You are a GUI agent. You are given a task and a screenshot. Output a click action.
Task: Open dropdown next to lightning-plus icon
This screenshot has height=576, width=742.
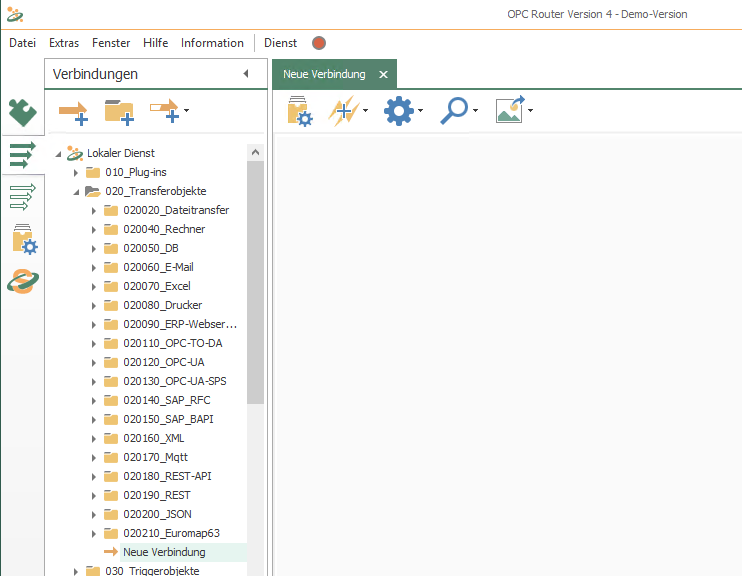pos(365,110)
